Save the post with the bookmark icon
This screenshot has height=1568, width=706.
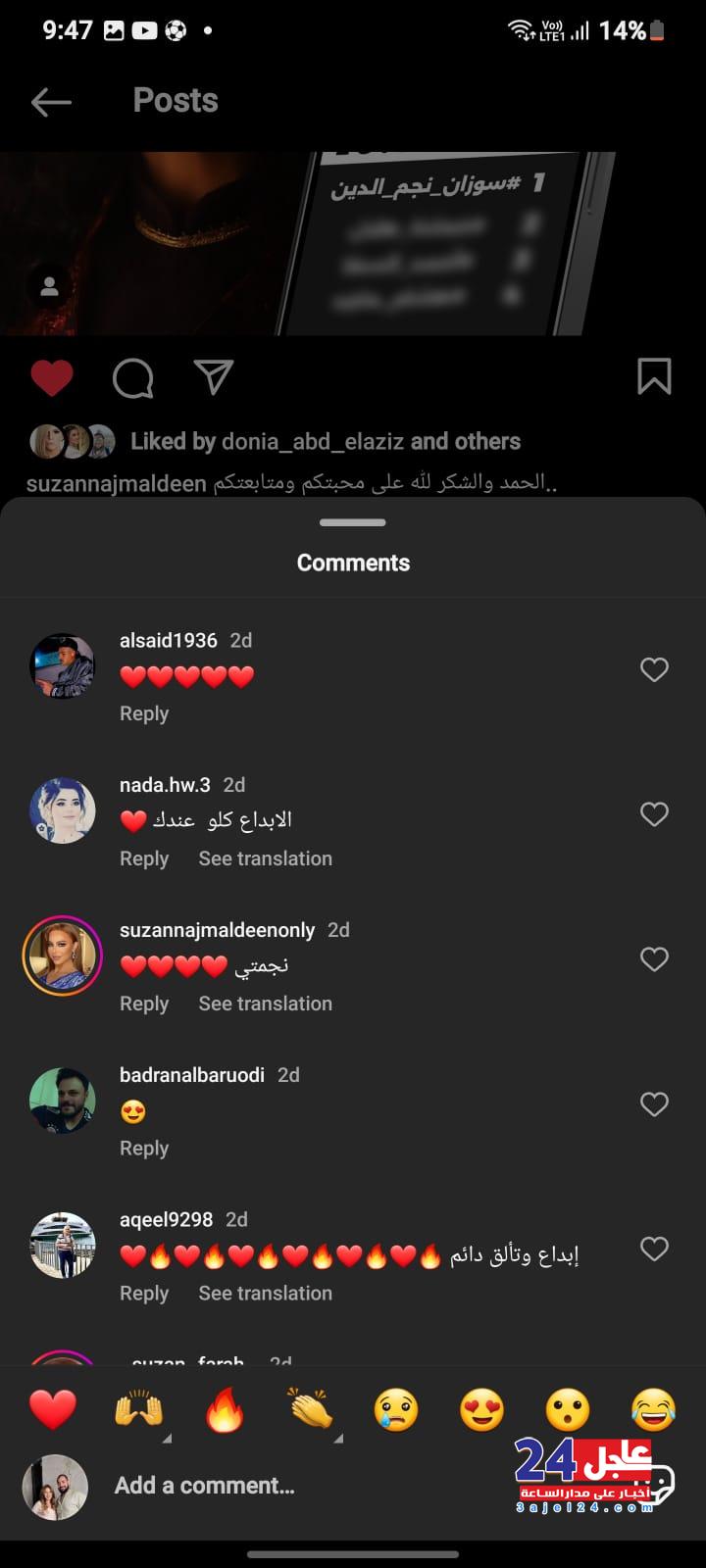[654, 376]
